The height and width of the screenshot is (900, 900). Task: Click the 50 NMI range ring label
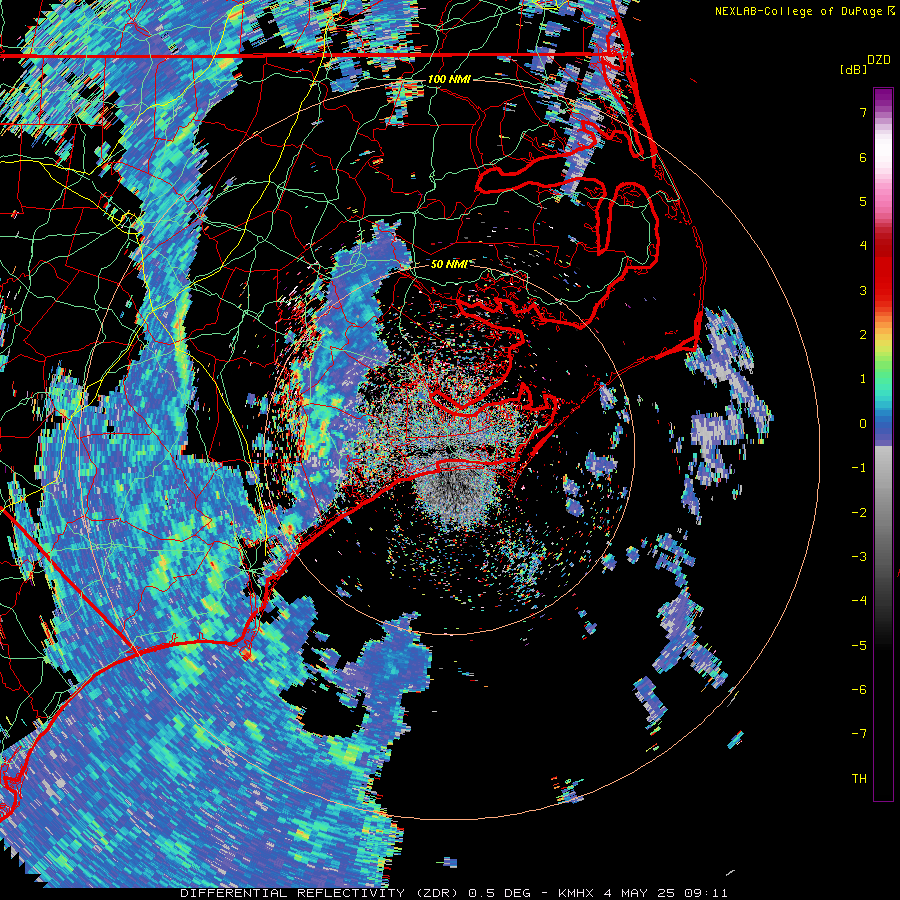[449, 265]
